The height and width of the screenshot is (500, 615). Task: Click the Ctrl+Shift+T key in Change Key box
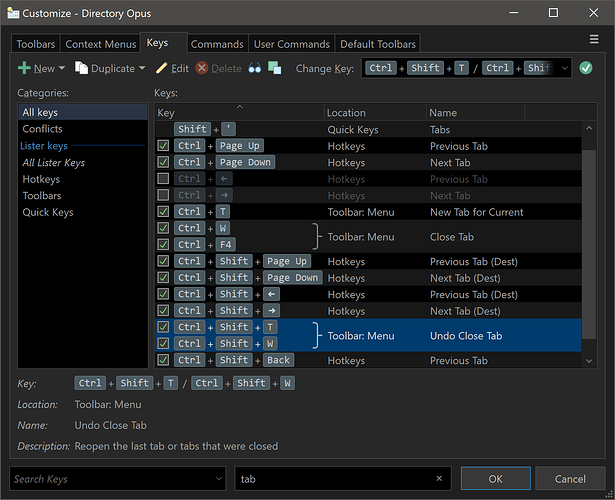coord(417,68)
